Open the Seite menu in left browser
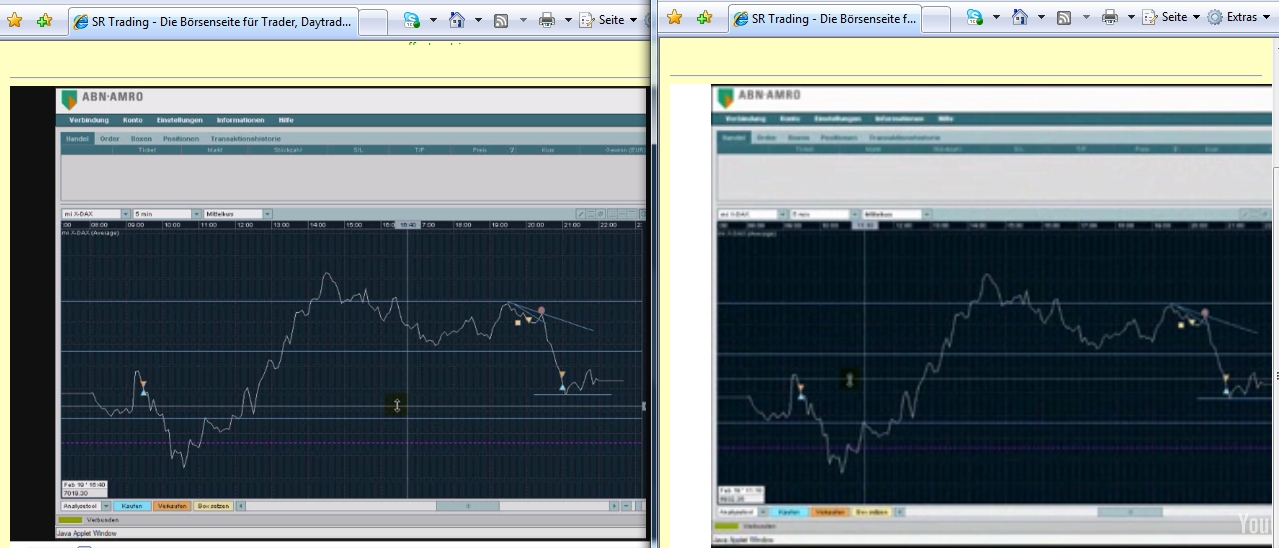This screenshot has height=548, width=1279. point(609,19)
